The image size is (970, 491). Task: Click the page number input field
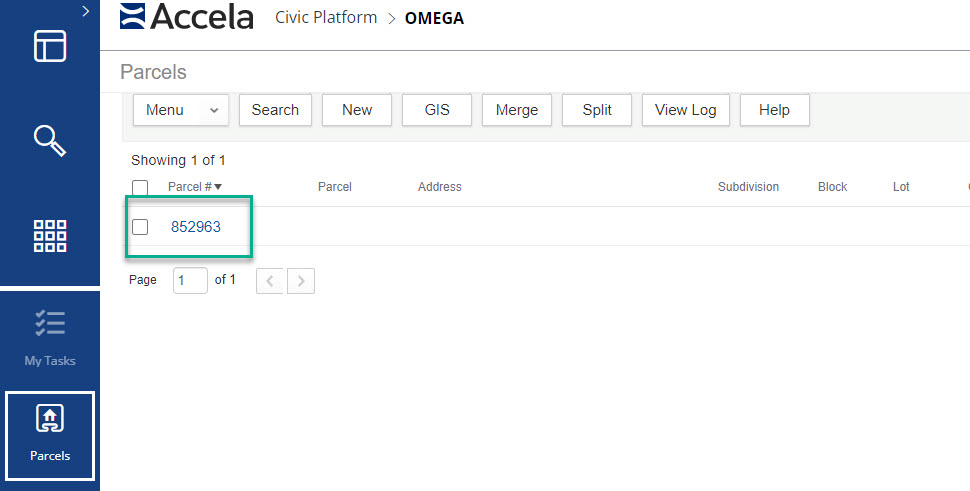190,281
